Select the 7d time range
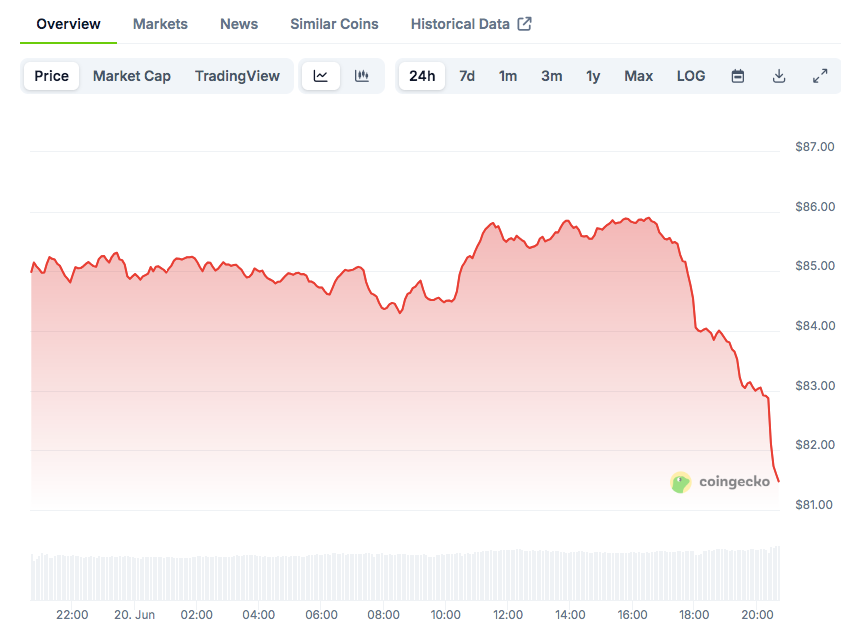This screenshot has height=635, width=841. pyautogui.click(x=467, y=76)
